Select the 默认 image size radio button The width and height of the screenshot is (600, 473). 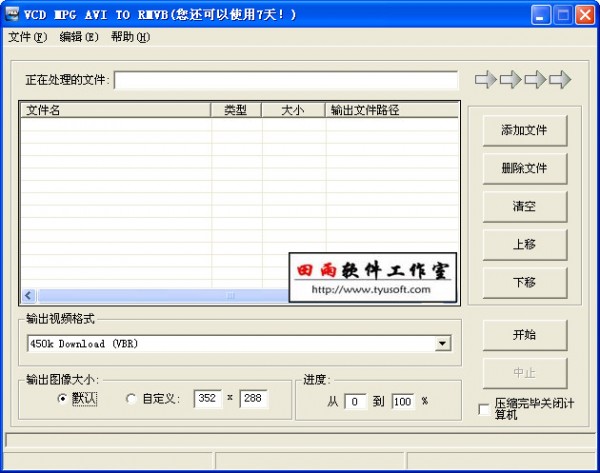point(62,399)
